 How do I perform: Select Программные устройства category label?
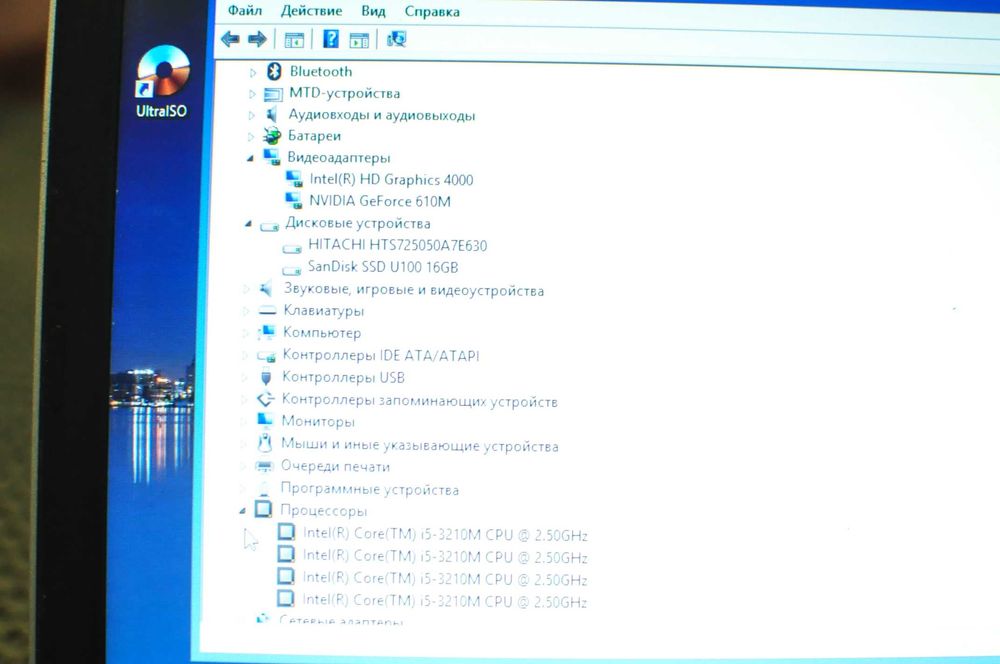tap(369, 490)
